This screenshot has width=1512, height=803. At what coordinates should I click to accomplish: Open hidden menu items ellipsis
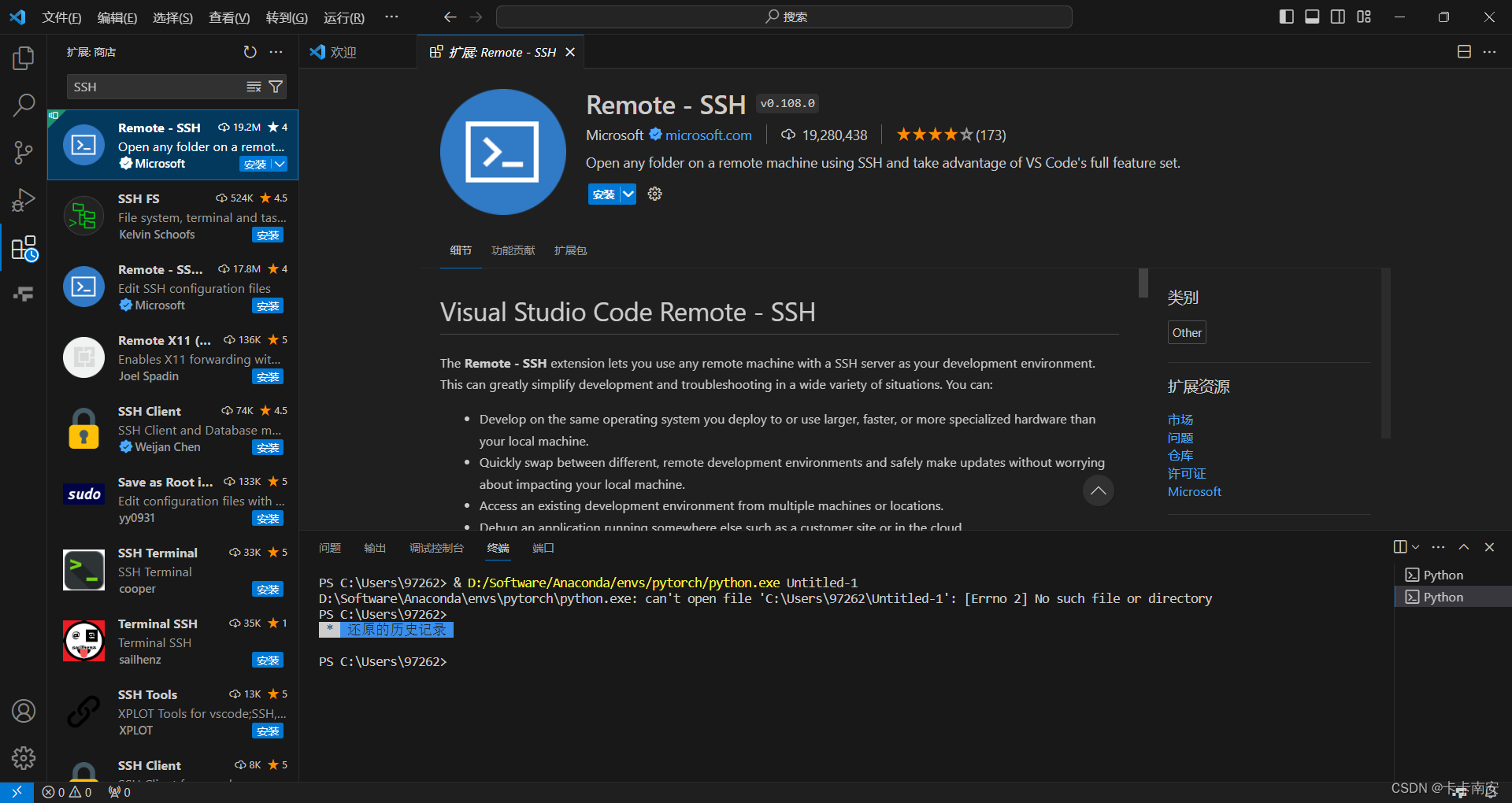(391, 17)
